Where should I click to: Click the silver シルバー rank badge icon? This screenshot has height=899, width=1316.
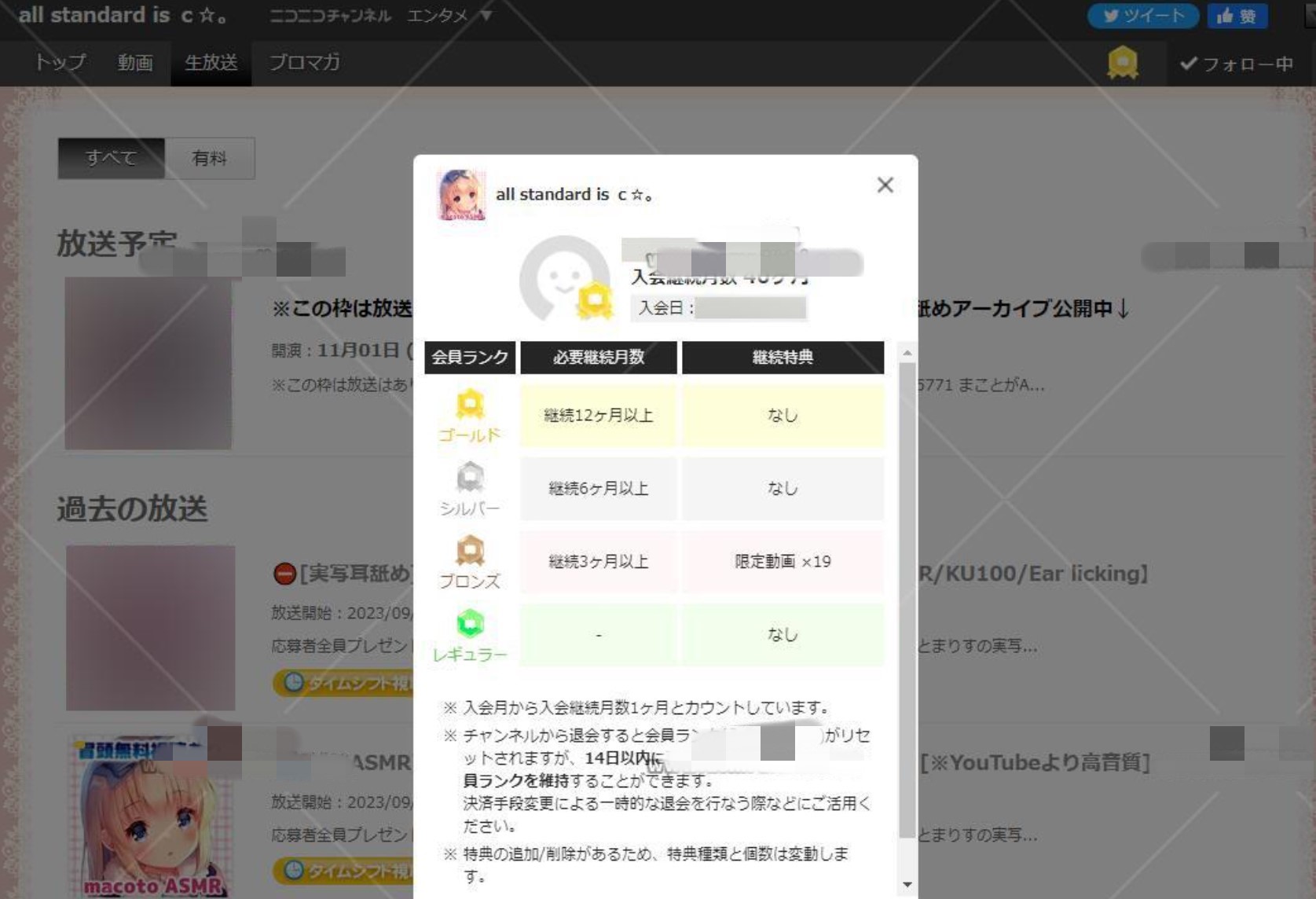[470, 475]
